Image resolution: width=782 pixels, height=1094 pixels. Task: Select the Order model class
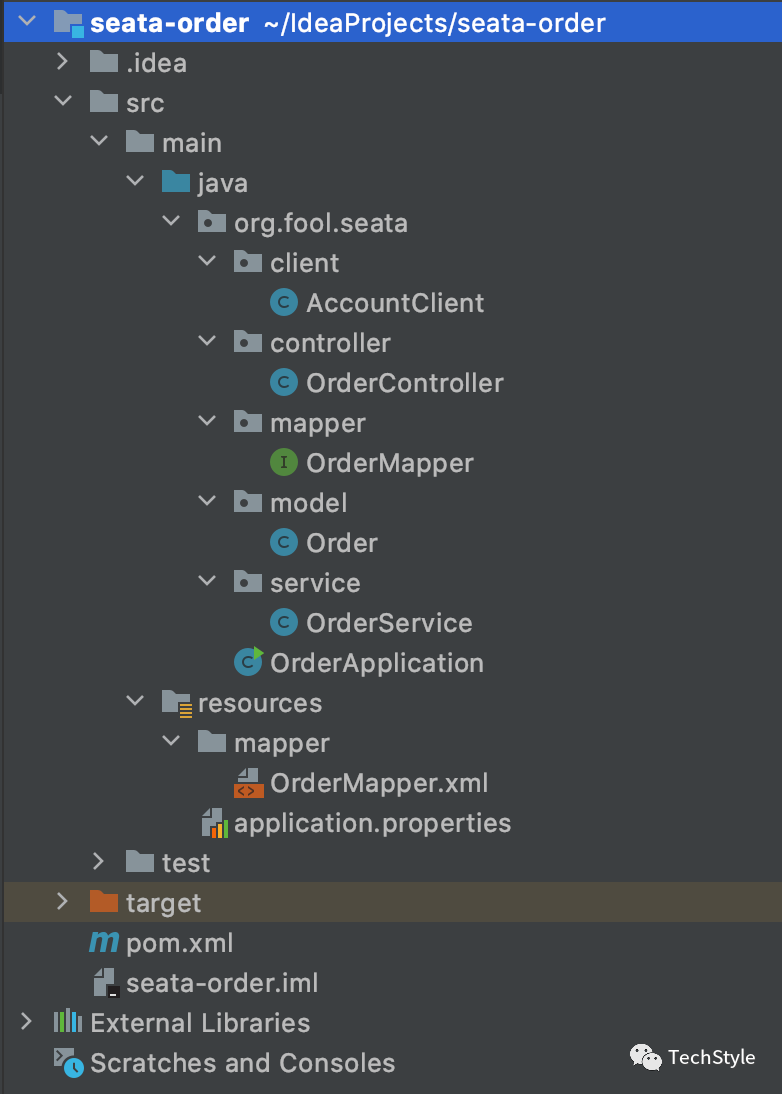[342, 543]
